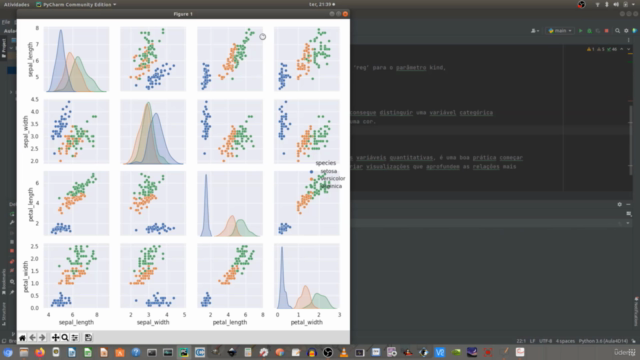Click the petal_length density subplot
The width and height of the screenshot is (640, 360).
click(230, 204)
